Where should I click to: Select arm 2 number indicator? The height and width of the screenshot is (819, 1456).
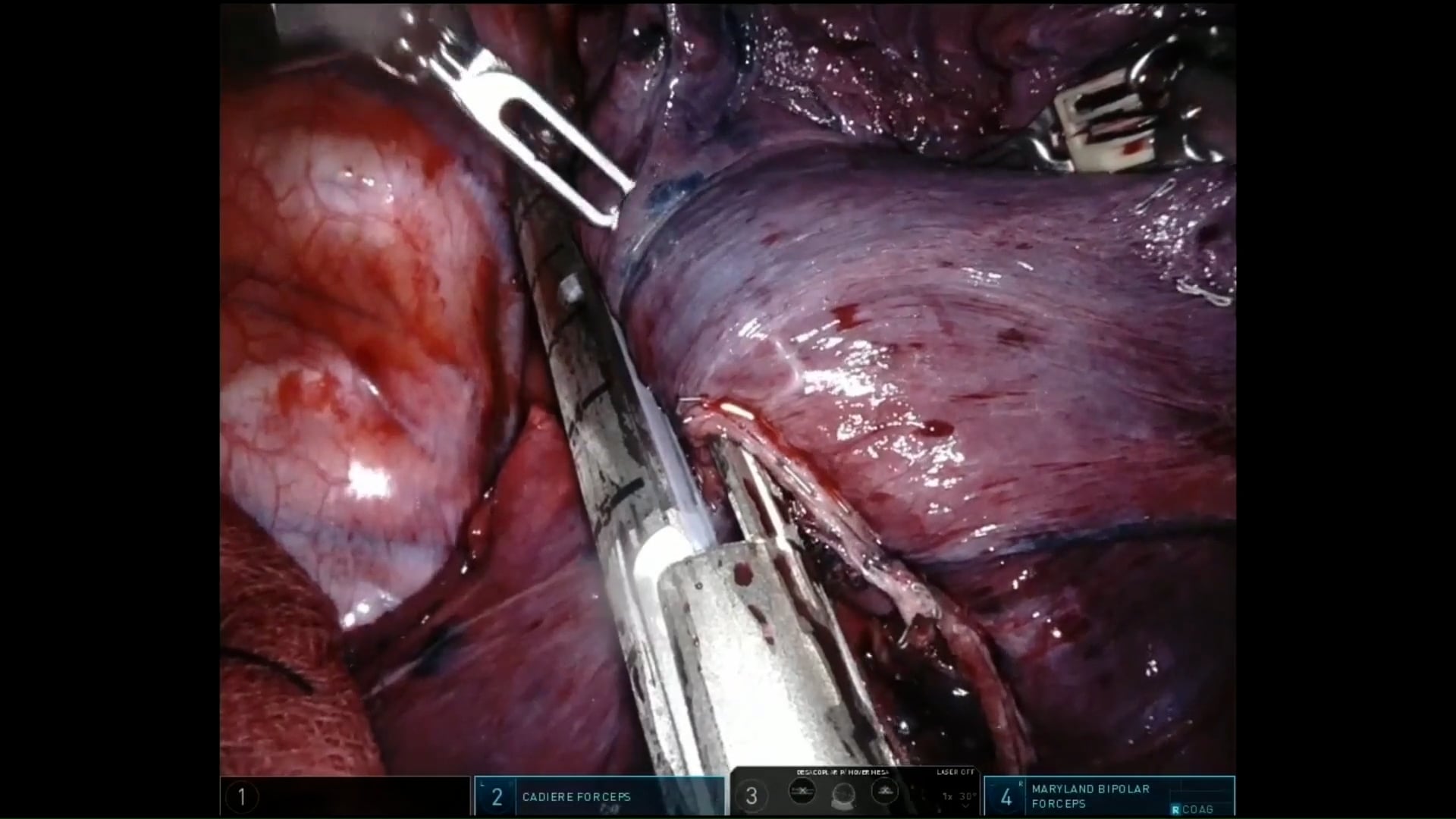497,797
